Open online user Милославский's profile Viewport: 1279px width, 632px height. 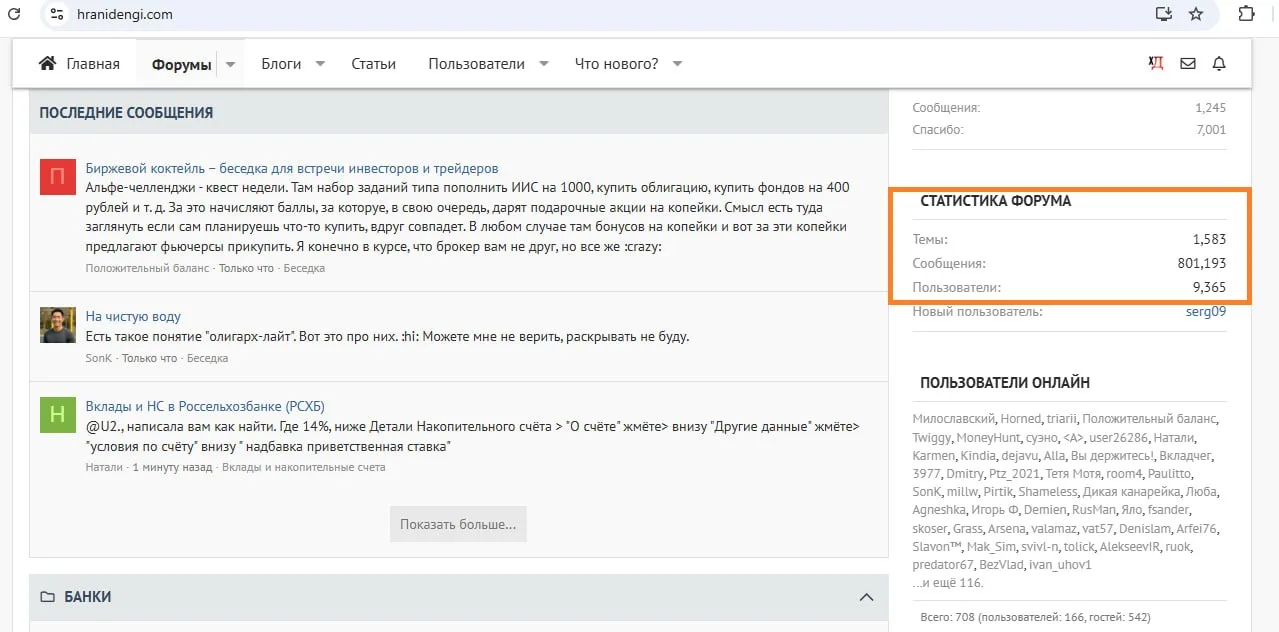click(x=953, y=419)
